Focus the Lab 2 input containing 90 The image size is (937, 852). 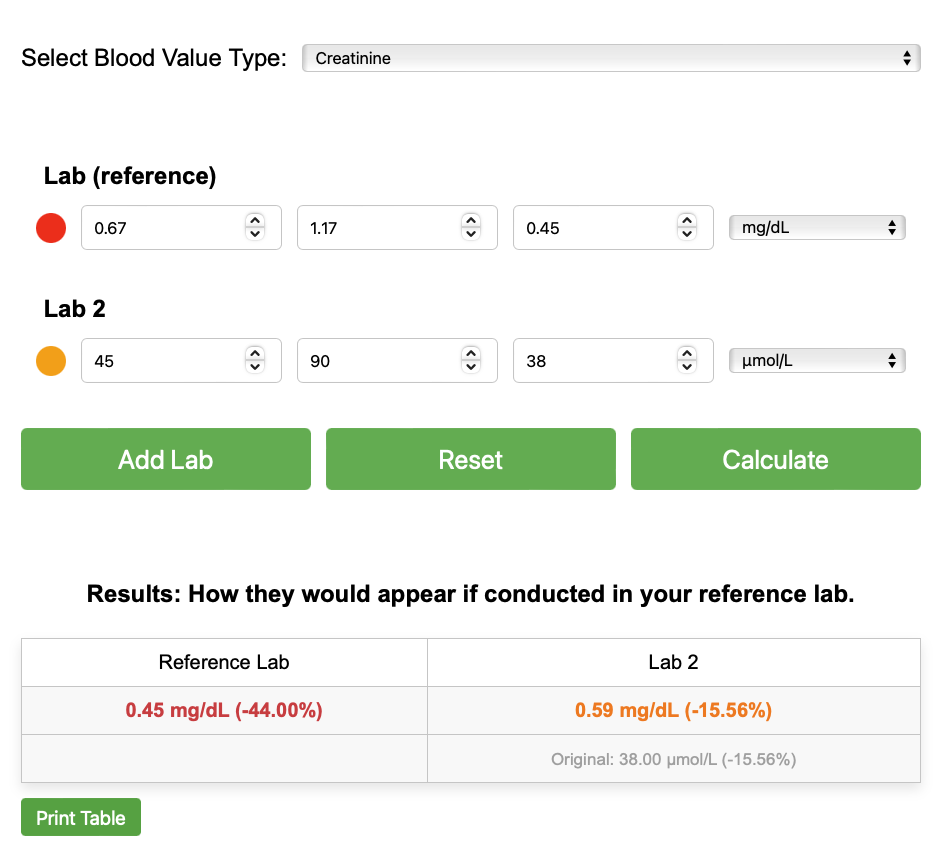tap(376, 361)
